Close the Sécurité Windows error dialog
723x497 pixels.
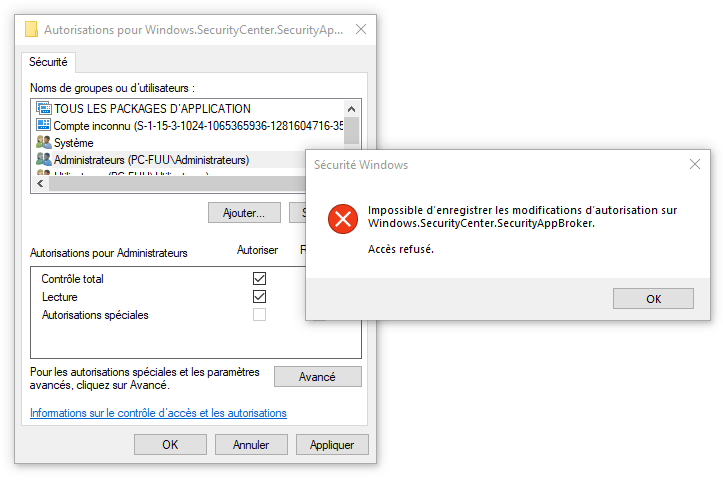694,164
